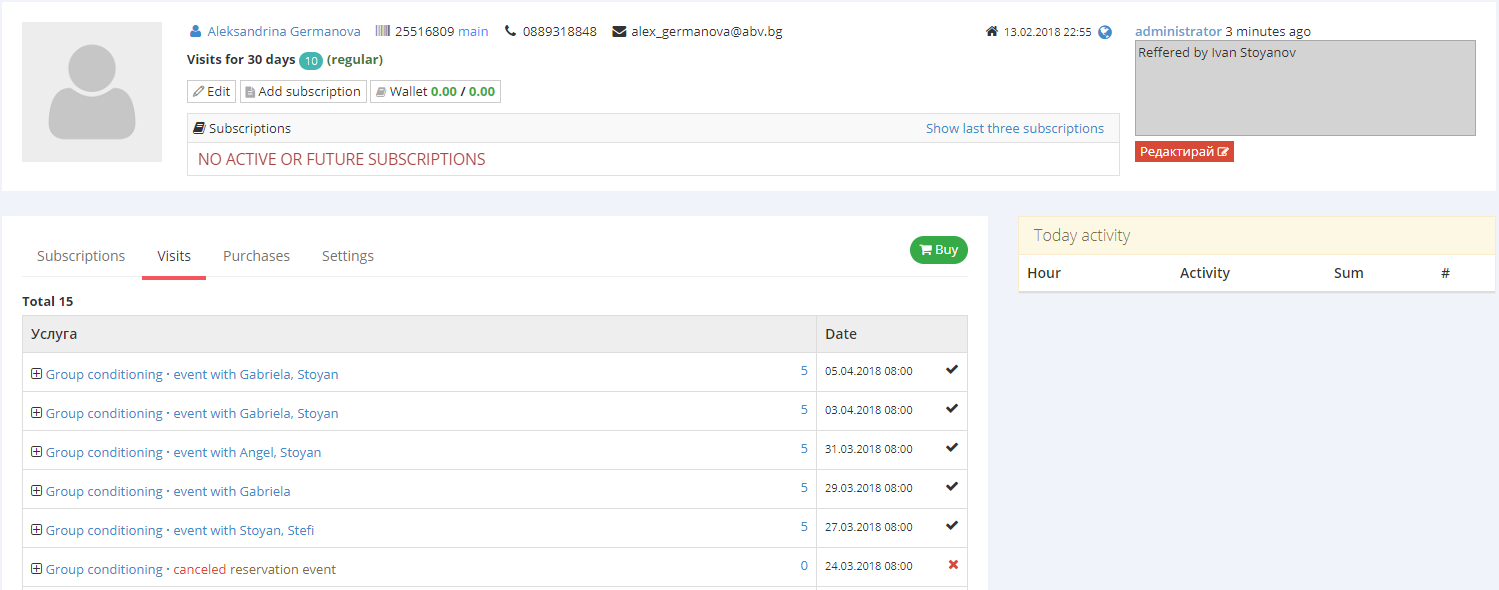Screen dimensions: 1499x590
Task: Click the Activity column in Today activity
Action: [x=1205, y=273]
